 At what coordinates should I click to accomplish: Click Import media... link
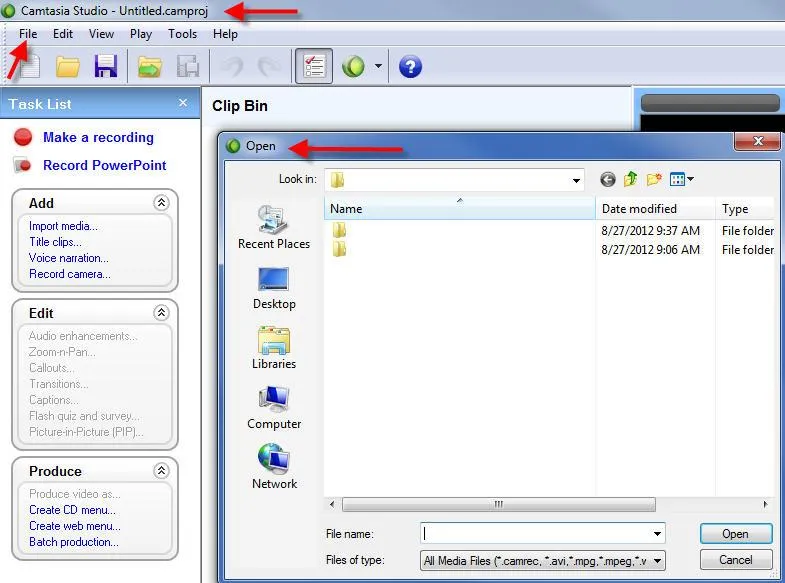pos(63,226)
